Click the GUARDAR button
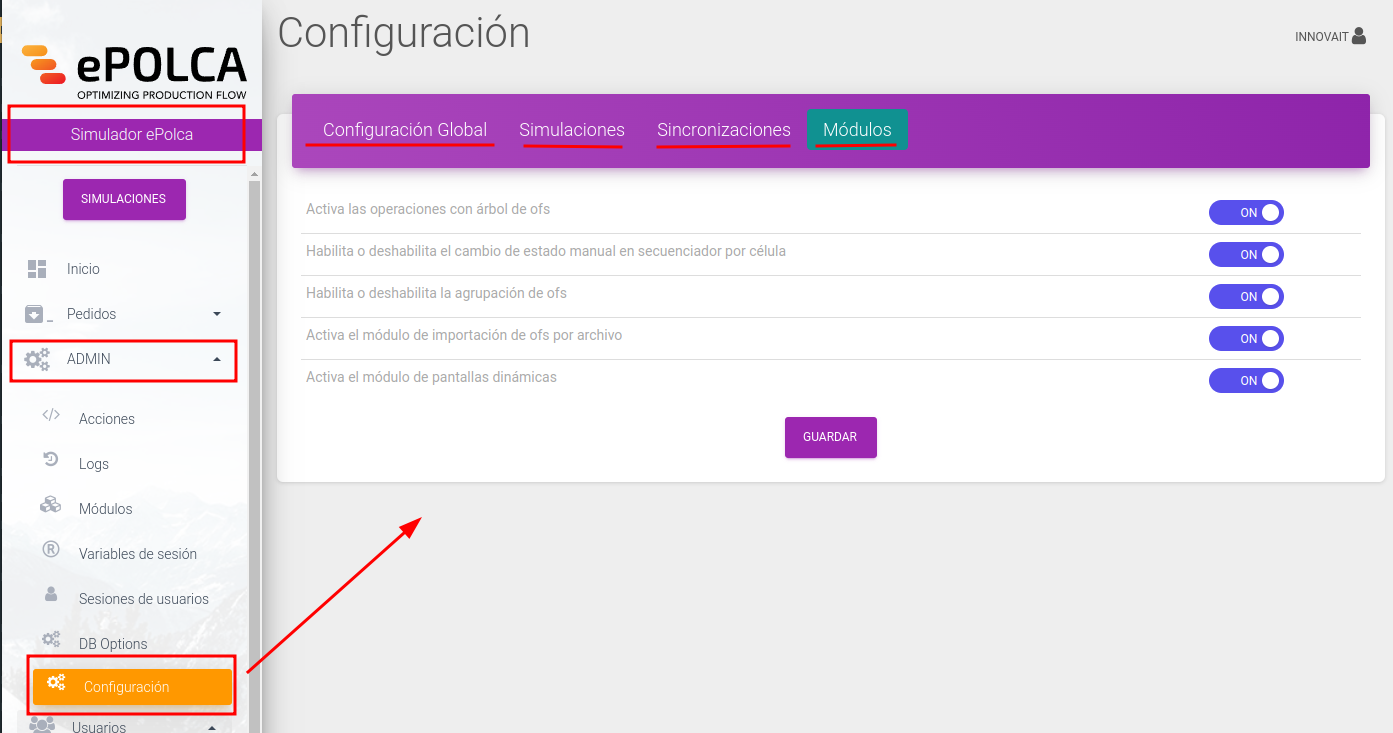The height and width of the screenshot is (733, 1393). coord(831,437)
